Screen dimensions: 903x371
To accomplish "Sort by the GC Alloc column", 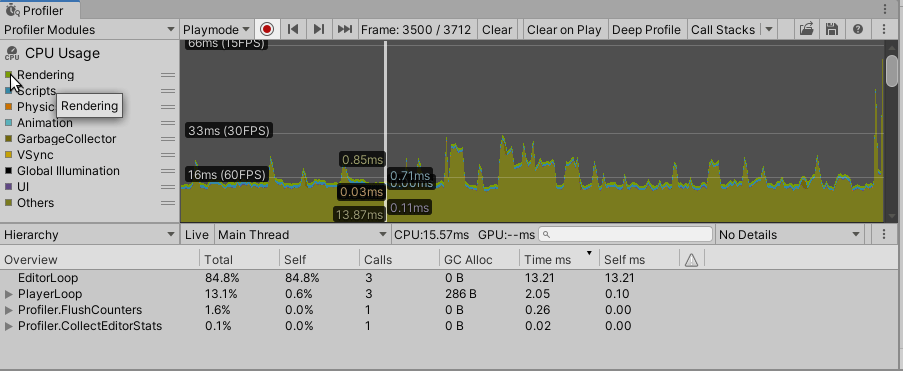I will [x=480, y=260].
